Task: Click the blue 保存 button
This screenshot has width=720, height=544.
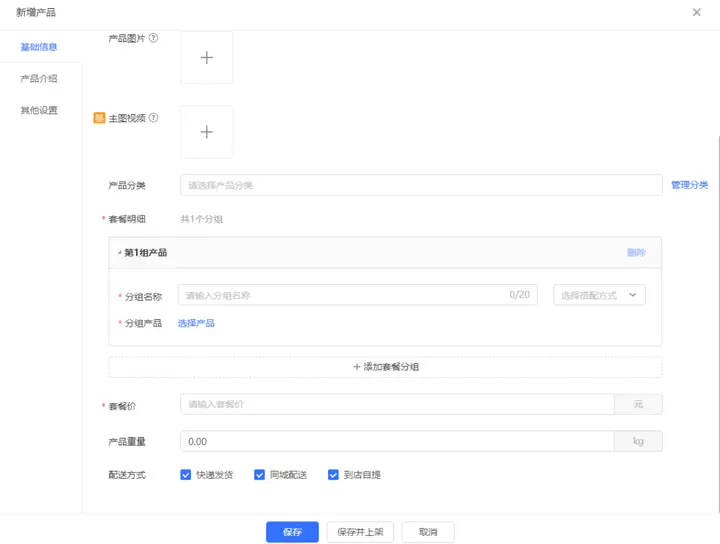Action: point(292,532)
